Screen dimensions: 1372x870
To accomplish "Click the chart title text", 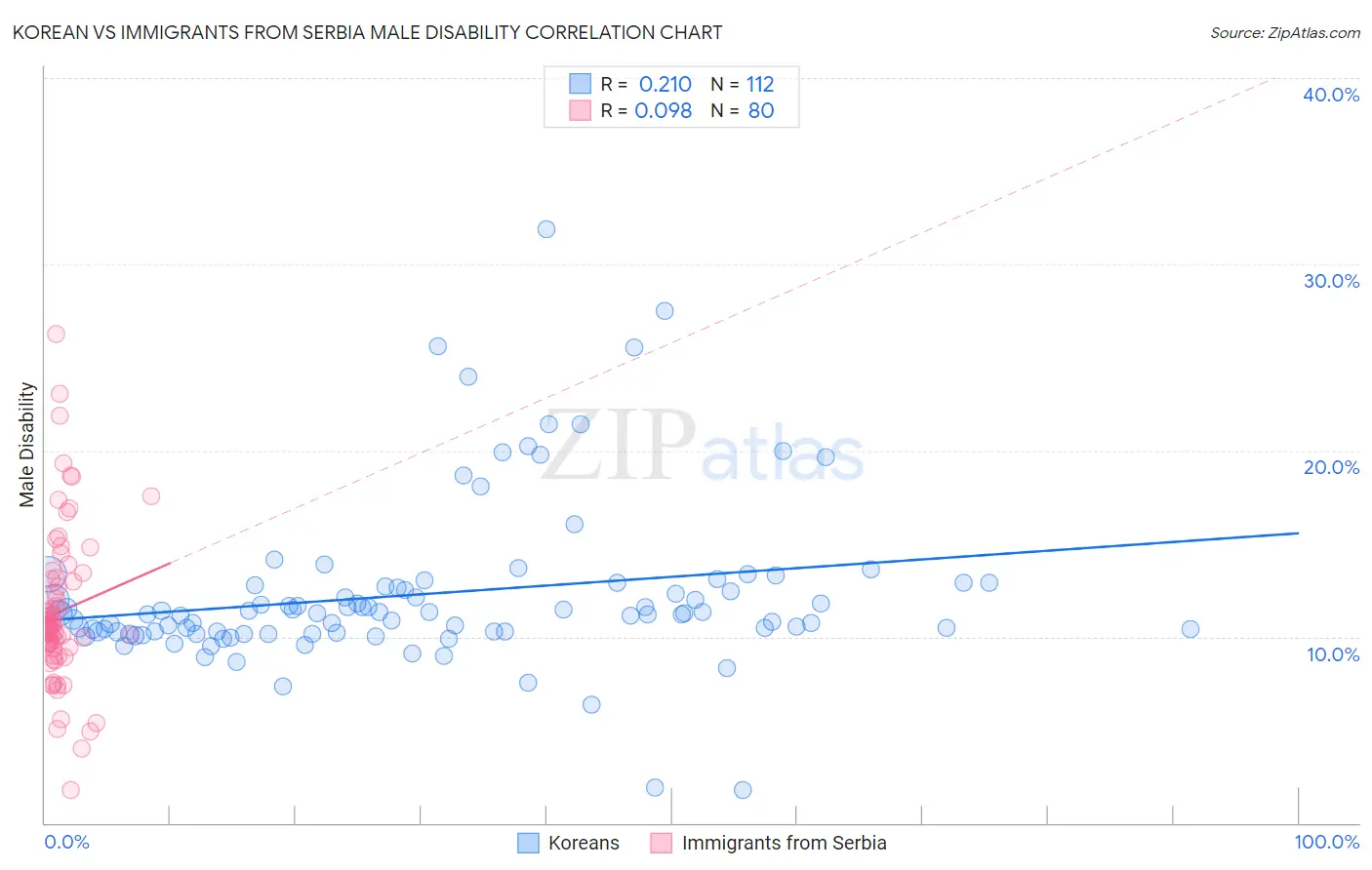I will pyautogui.click(x=367, y=32).
